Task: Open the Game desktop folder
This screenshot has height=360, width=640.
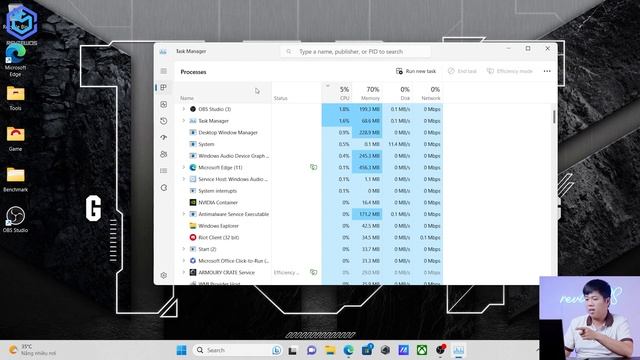Action: pyautogui.click(x=15, y=139)
